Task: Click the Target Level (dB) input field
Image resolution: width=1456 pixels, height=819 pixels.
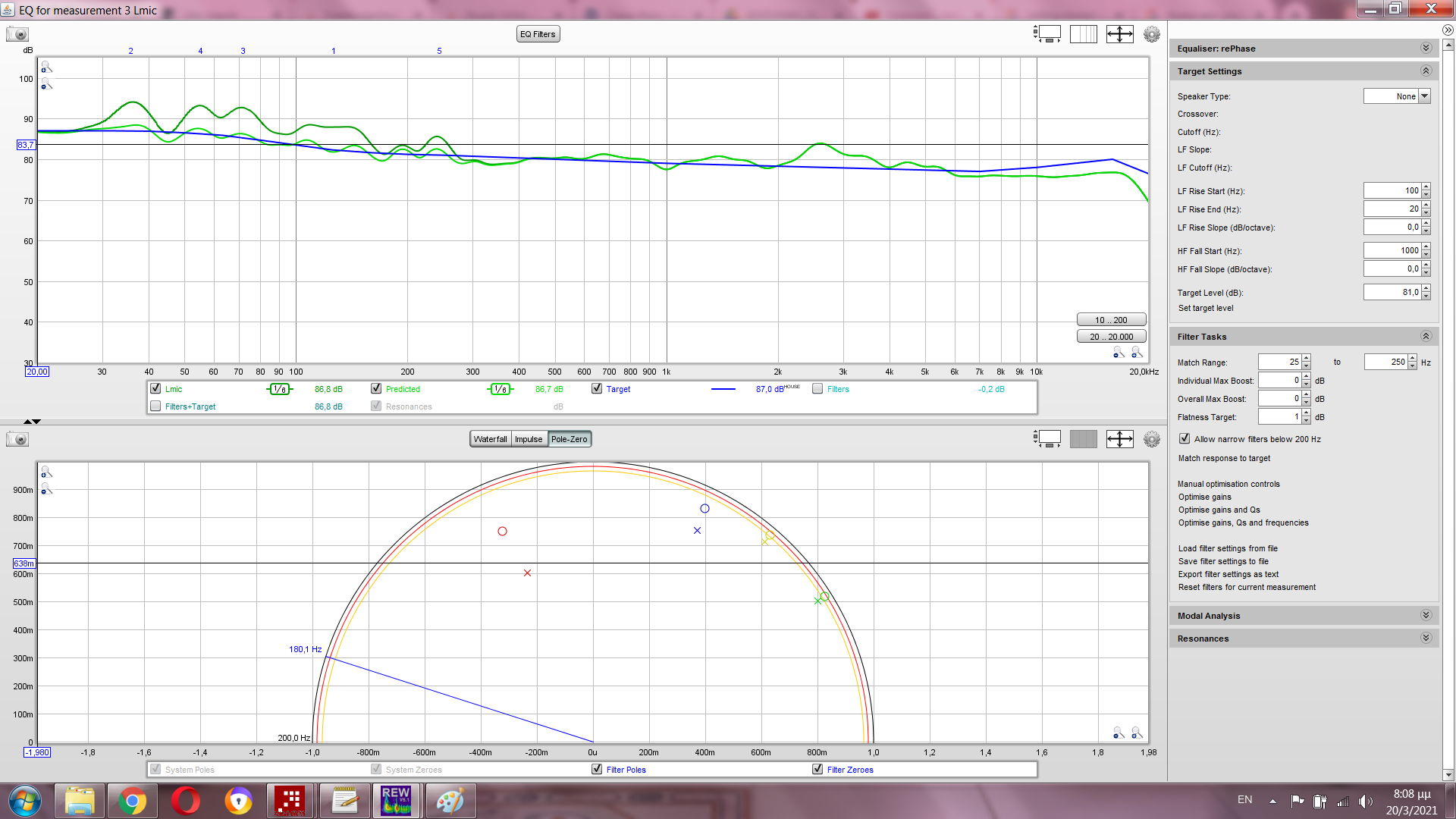Action: (1392, 292)
